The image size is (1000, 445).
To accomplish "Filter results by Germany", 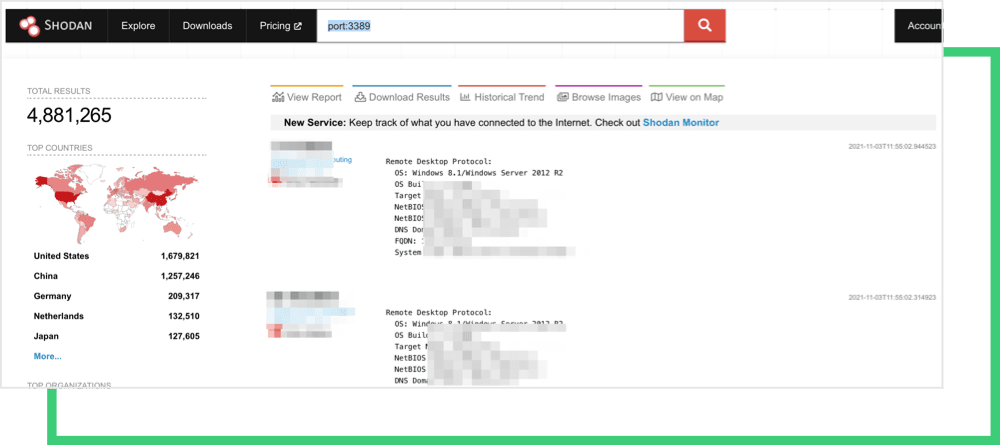I will point(52,296).
